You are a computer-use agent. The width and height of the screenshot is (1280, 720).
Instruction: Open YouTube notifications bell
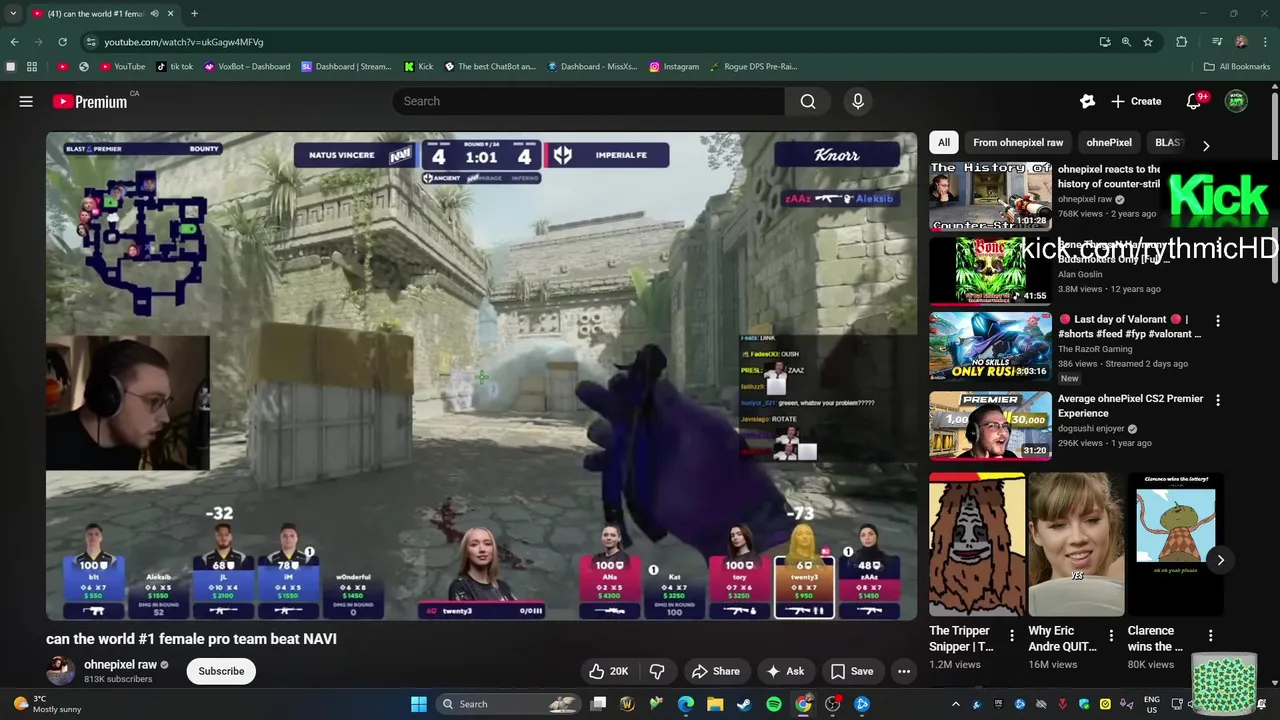[x=1193, y=101]
